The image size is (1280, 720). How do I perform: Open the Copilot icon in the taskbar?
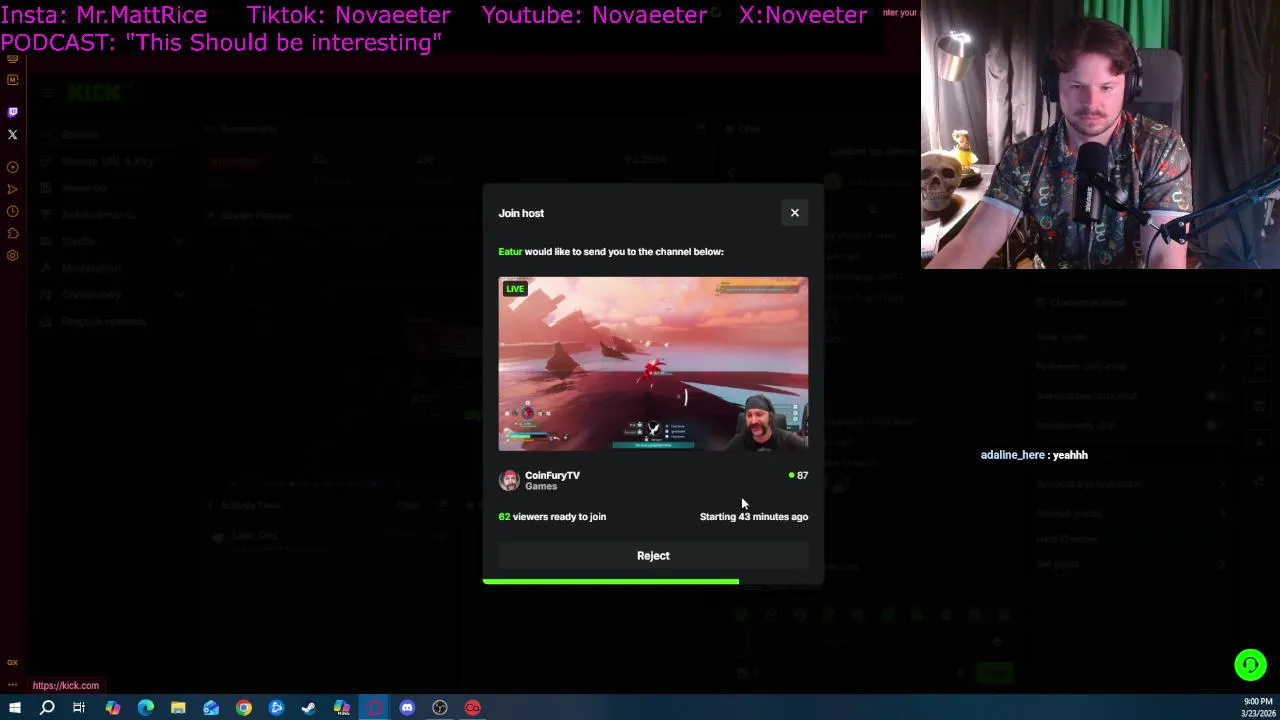tap(113, 708)
